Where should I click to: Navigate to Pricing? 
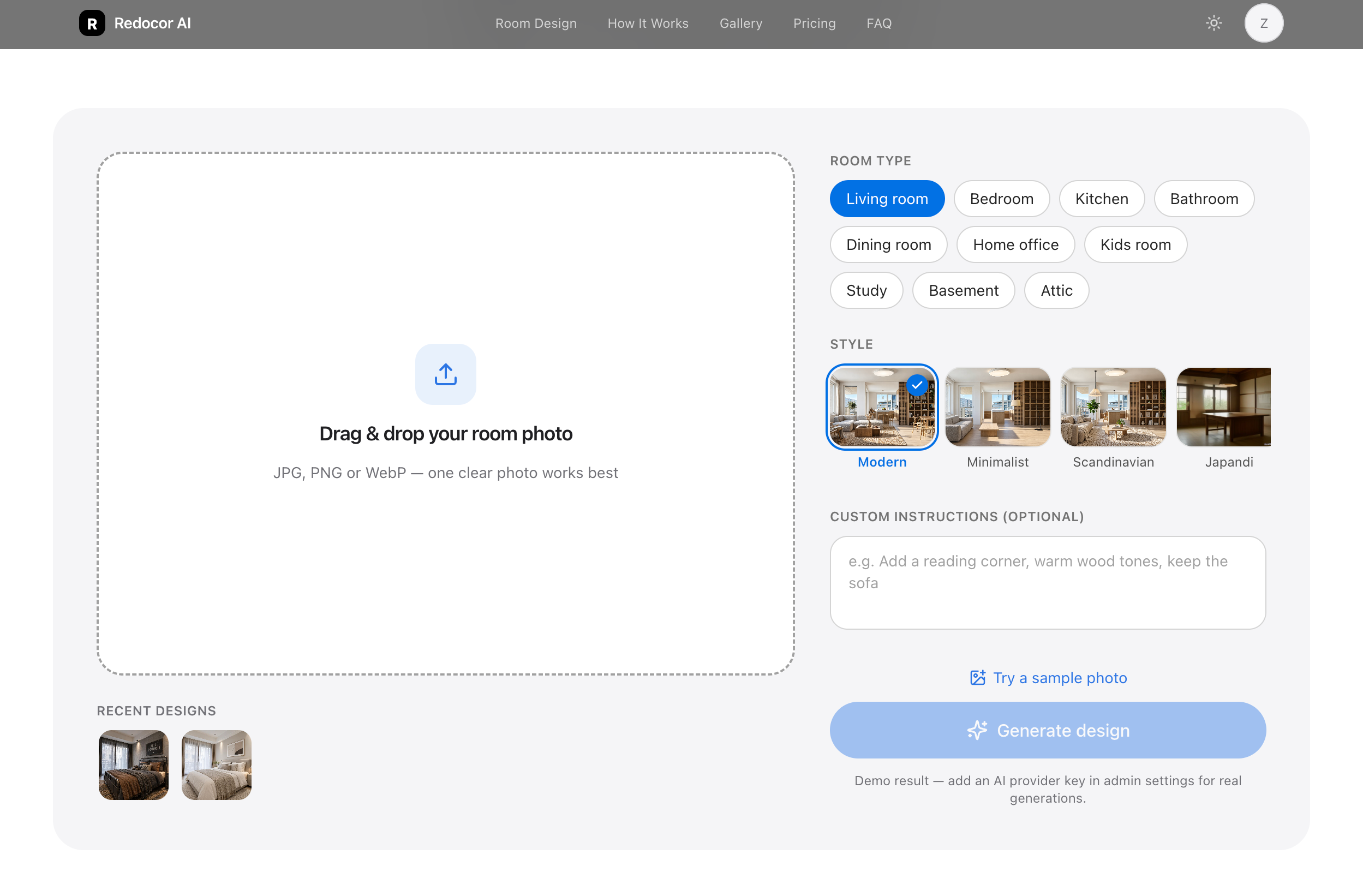(814, 23)
